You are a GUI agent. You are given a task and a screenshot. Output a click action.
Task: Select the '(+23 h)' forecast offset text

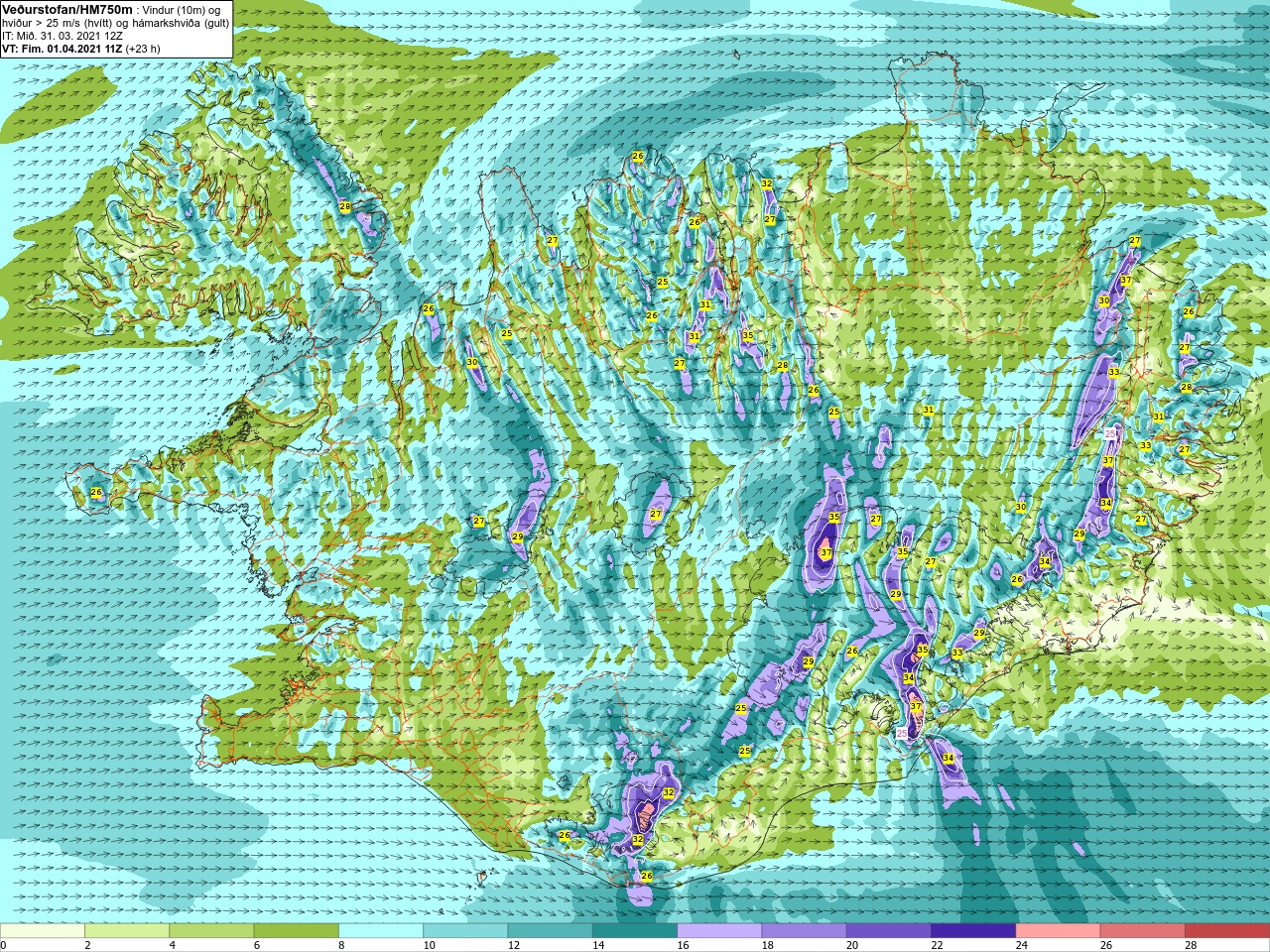[x=143, y=48]
